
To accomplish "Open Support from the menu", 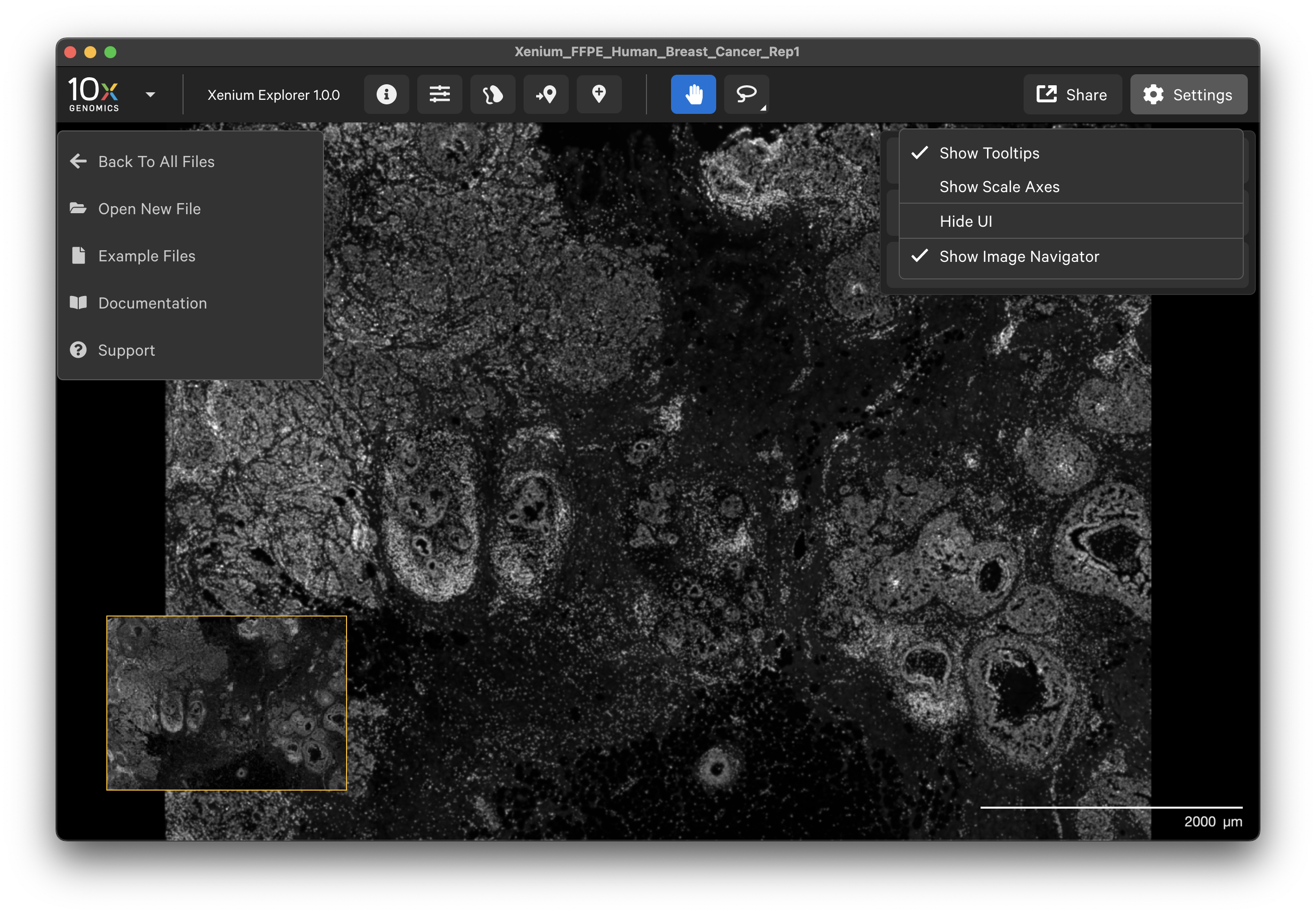I will point(190,350).
